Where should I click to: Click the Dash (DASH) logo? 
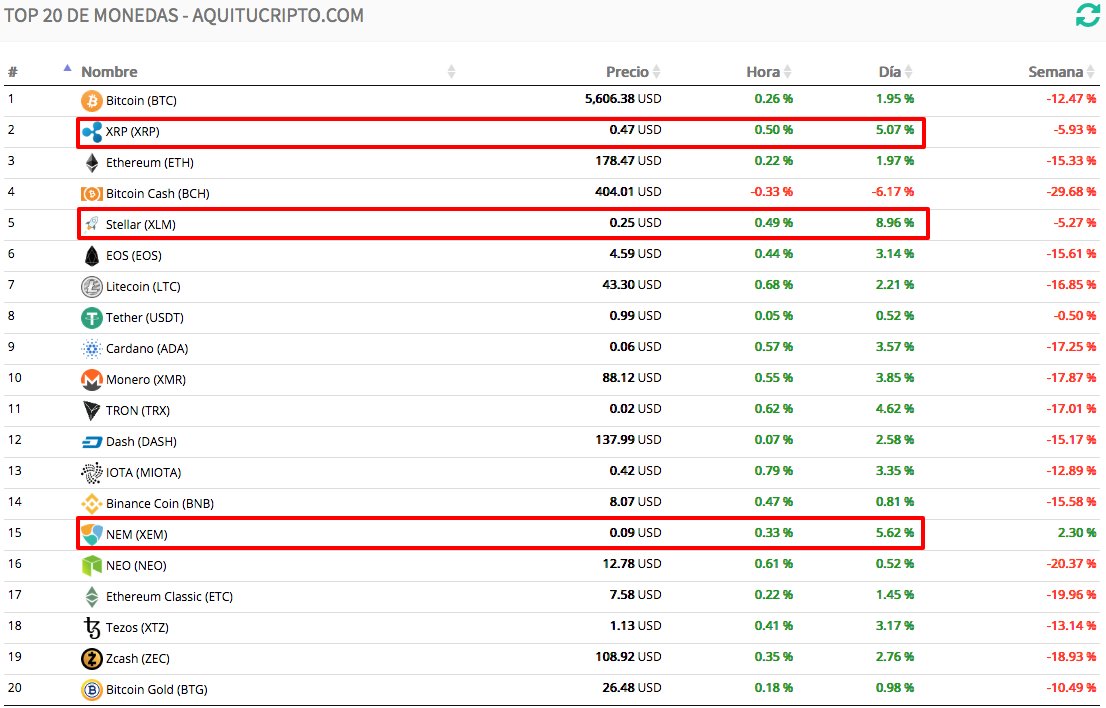pyautogui.click(x=92, y=441)
